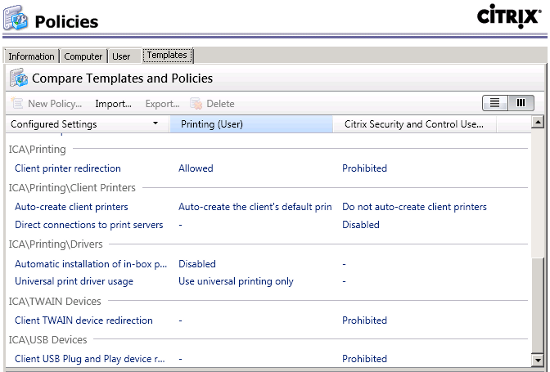
Task: Click the ICA\USB Devices group header
Action: 48,340
